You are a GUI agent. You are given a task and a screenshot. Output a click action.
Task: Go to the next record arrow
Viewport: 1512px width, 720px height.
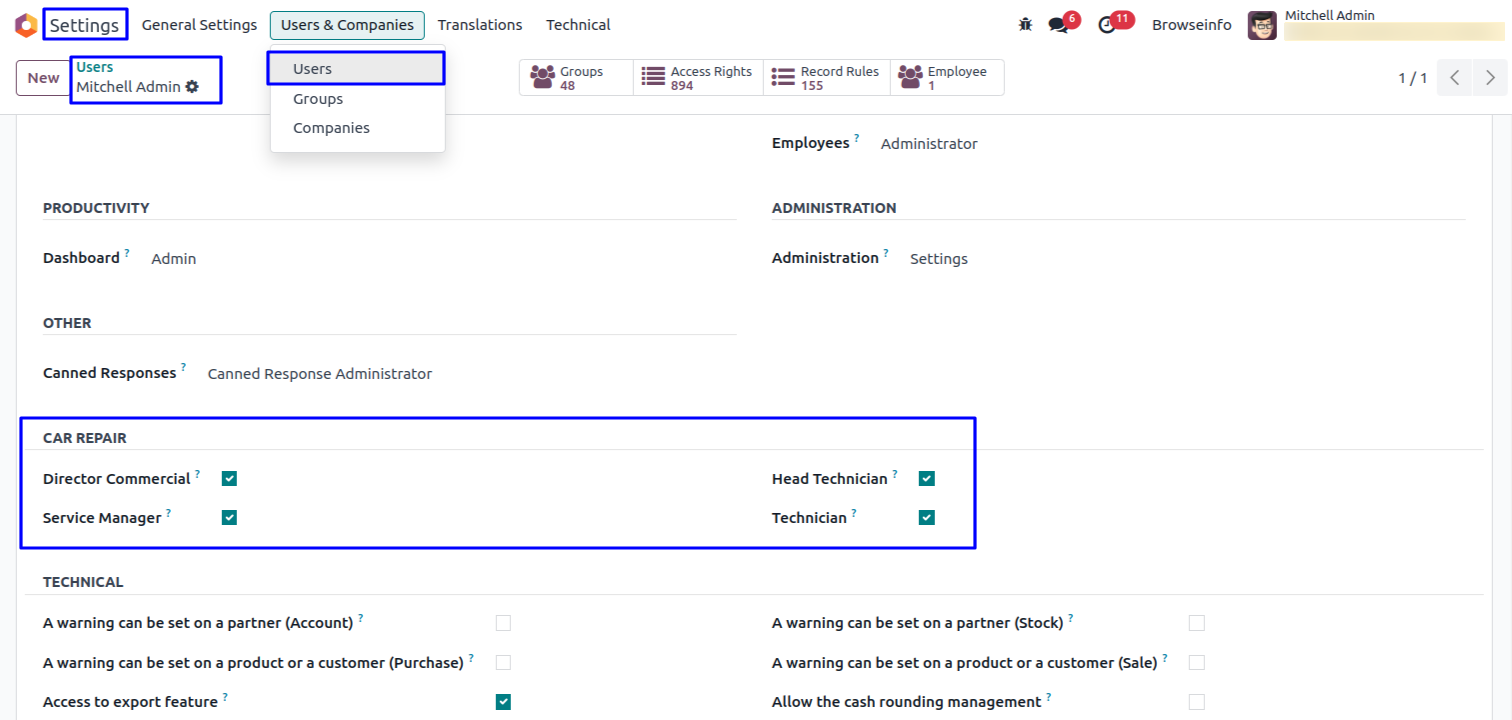1490,78
